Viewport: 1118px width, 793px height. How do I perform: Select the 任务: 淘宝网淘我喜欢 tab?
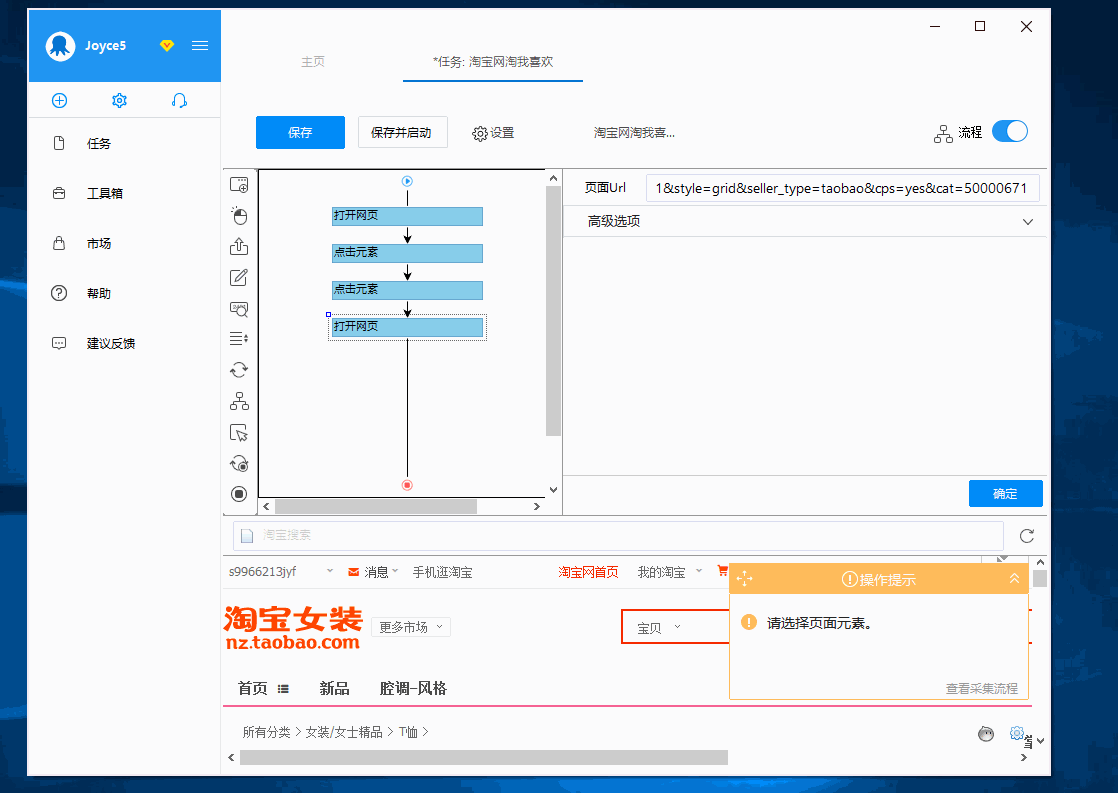[493, 62]
